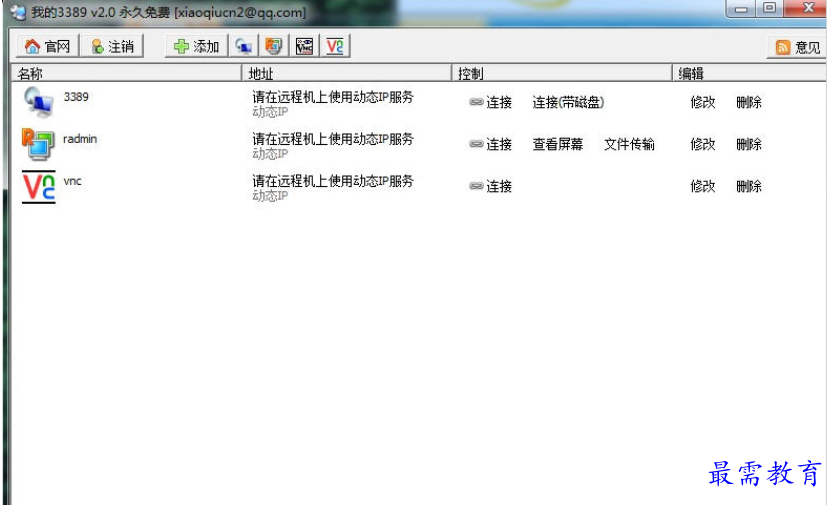Click 动态IP label in the 3389 row
Screen dimensions: 830x505
tap(270, 112)
